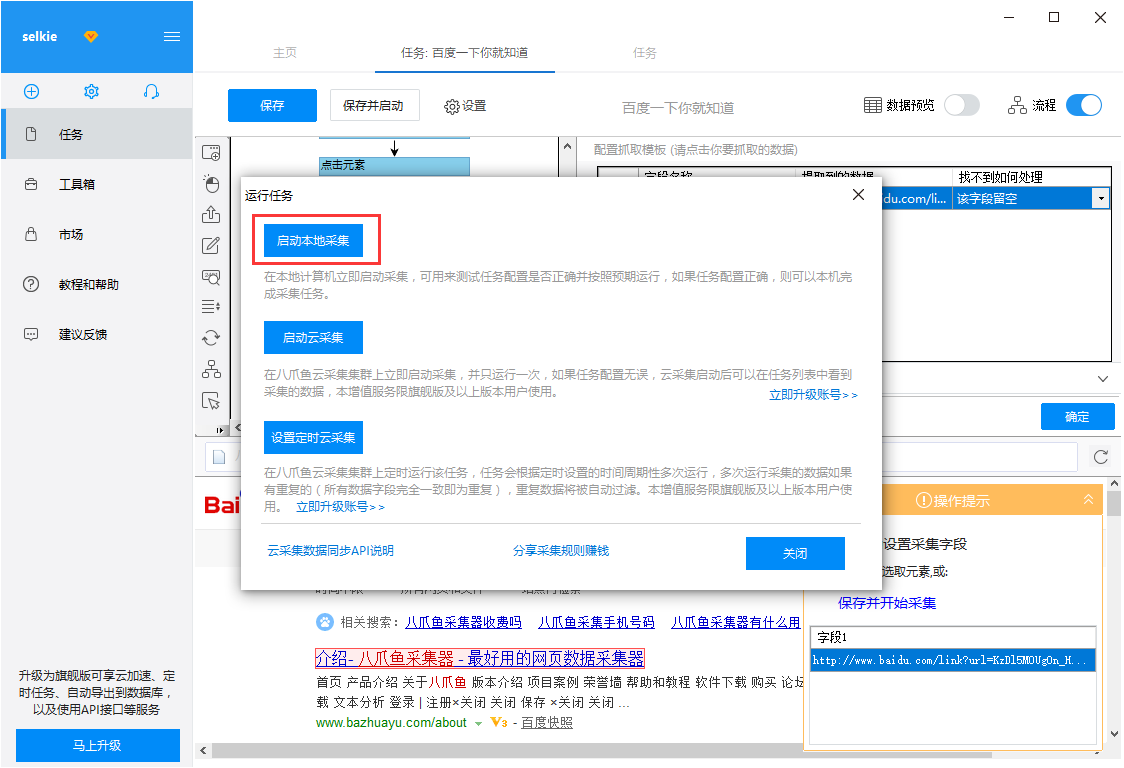Click the 关闭 button in dialog
The image size is (1124, 768).
coord(795,554)
